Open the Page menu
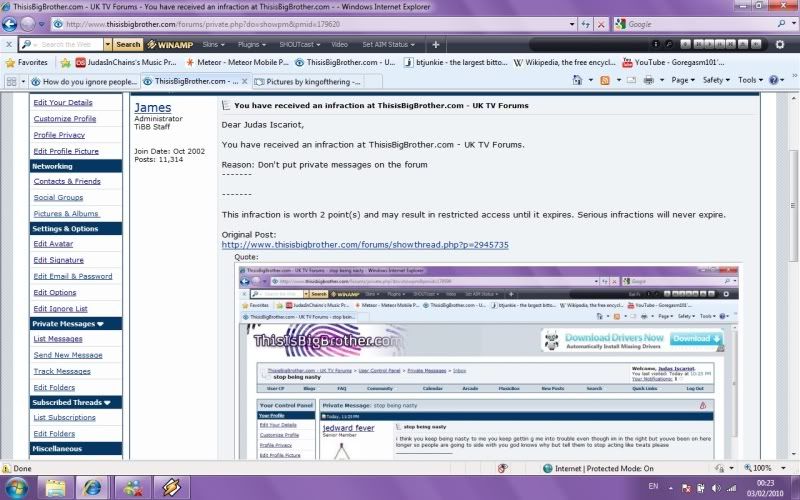Screen dimensions: 800x500 (x=683, y=80)
